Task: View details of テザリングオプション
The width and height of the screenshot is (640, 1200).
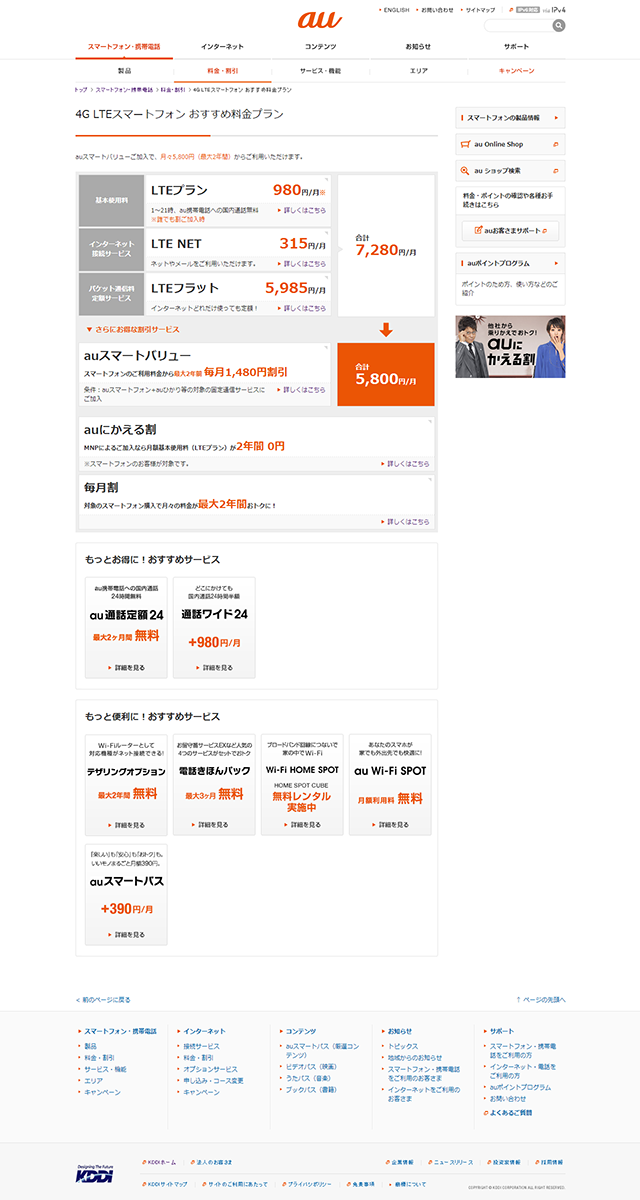Action: click(x=126, y=825)
